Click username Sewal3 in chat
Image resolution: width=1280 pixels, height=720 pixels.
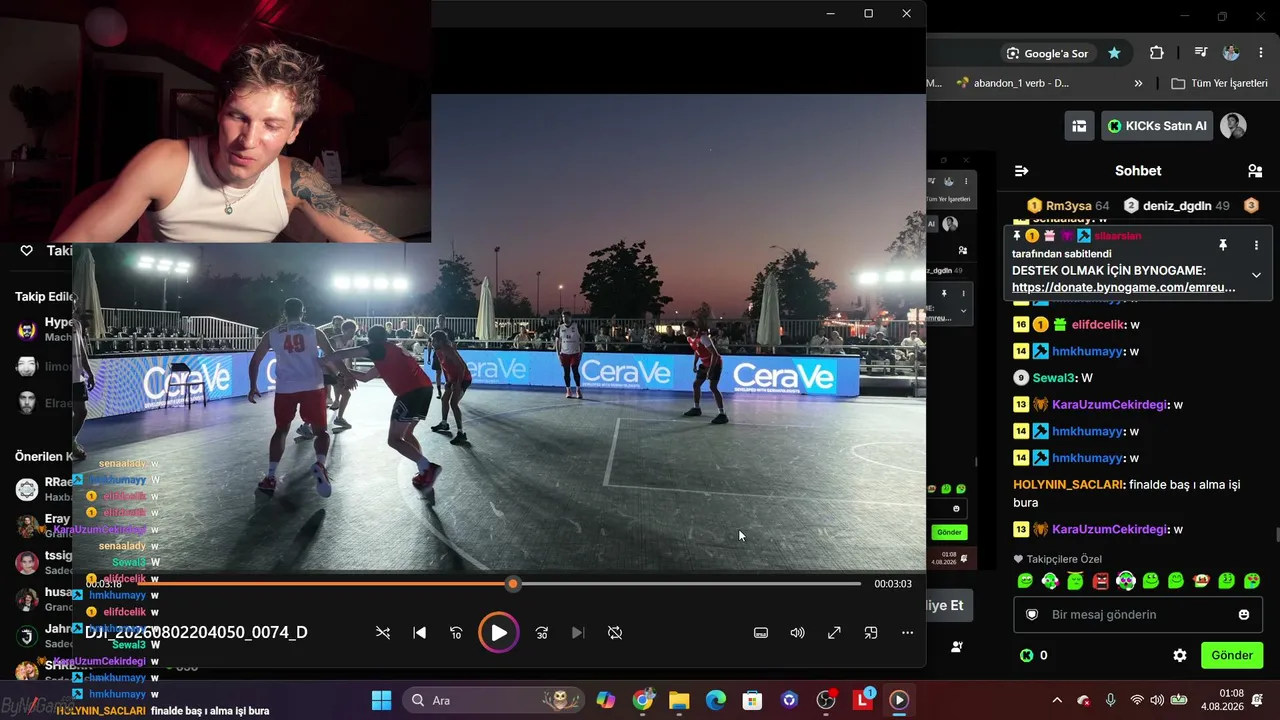coord(1055,378)
